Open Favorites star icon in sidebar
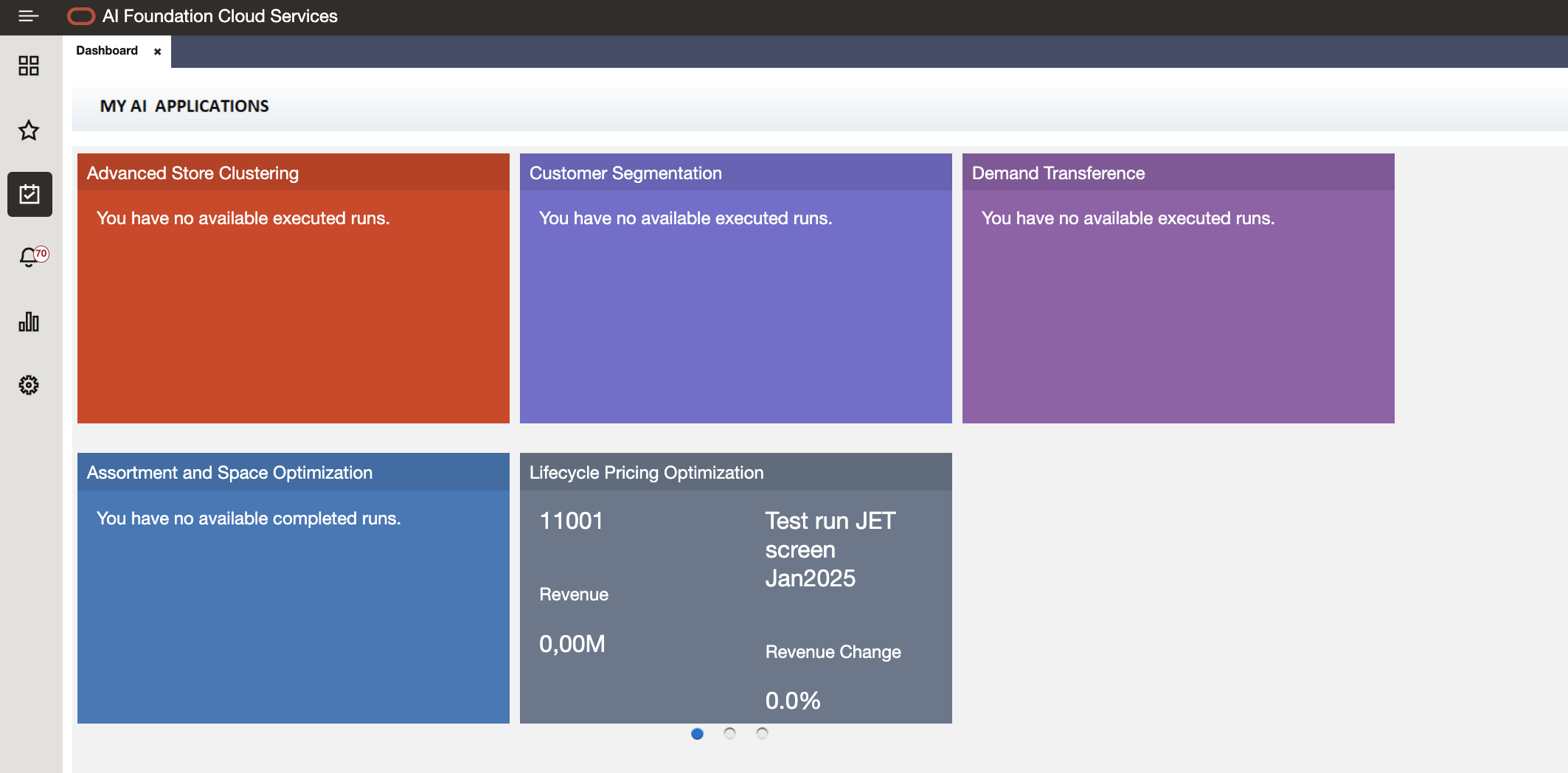Viewport: 1568px width, 773px height. point(29,131)
